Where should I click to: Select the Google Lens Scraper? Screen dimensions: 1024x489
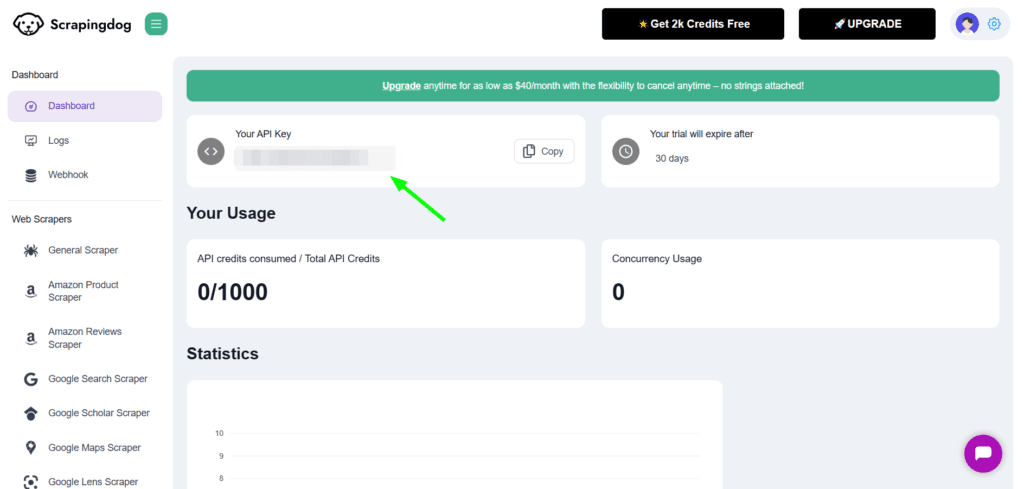coord(93,482)
